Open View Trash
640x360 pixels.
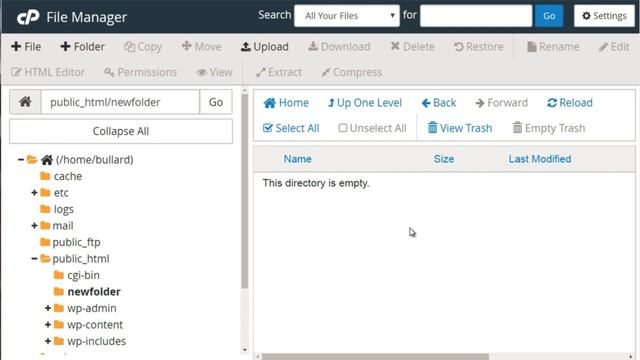click(460, 128)
